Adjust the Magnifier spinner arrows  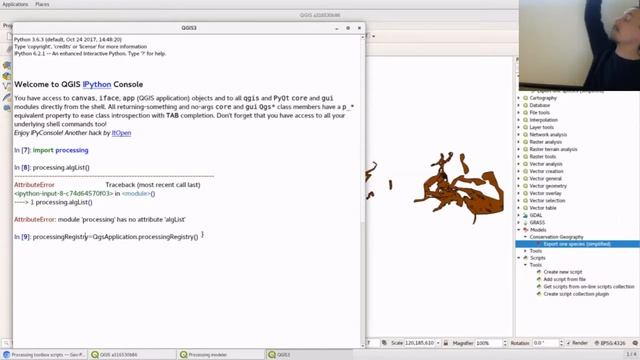(505, 343)
